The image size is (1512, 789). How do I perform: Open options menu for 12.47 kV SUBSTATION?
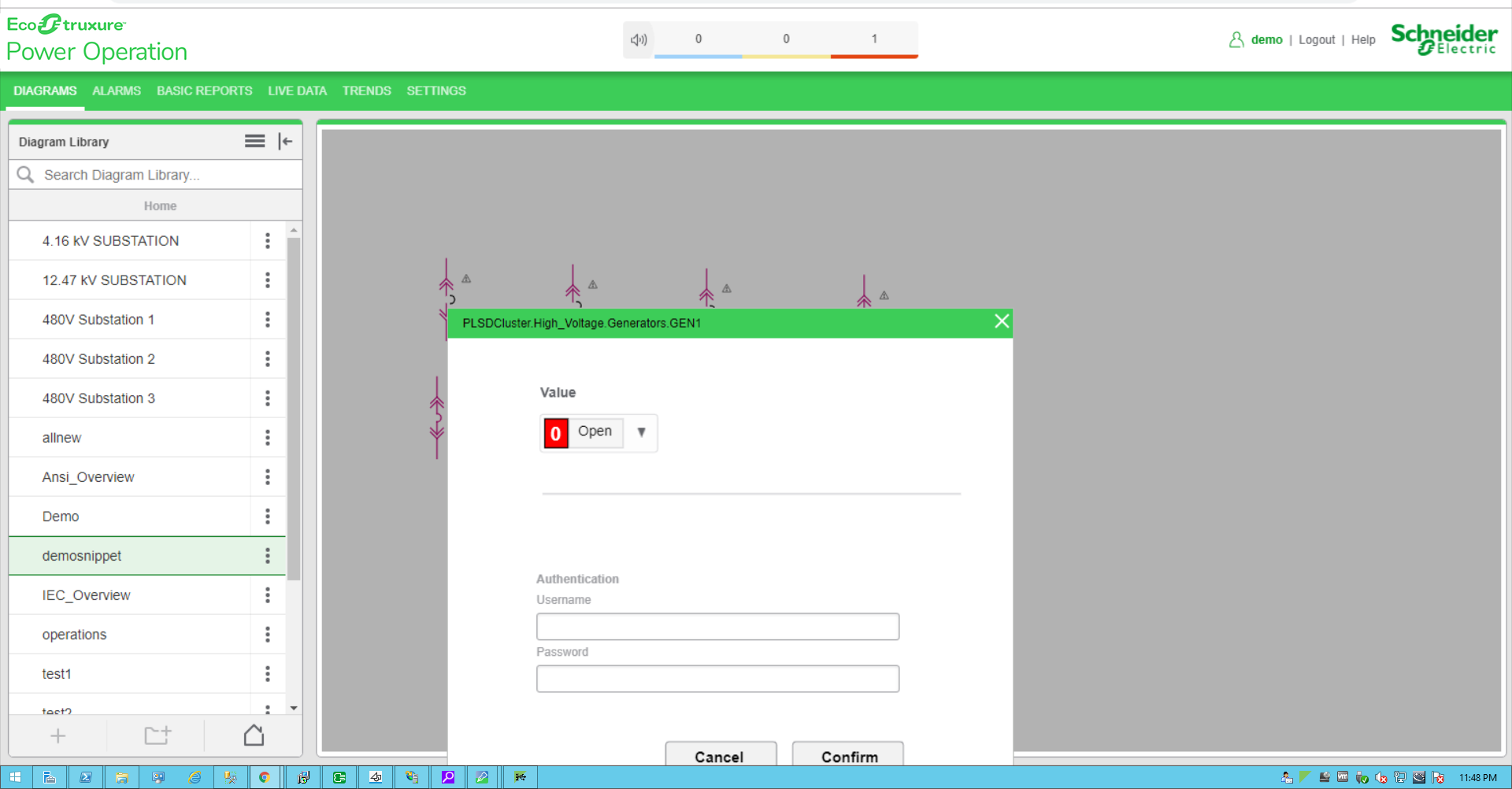tap(268, 280)
